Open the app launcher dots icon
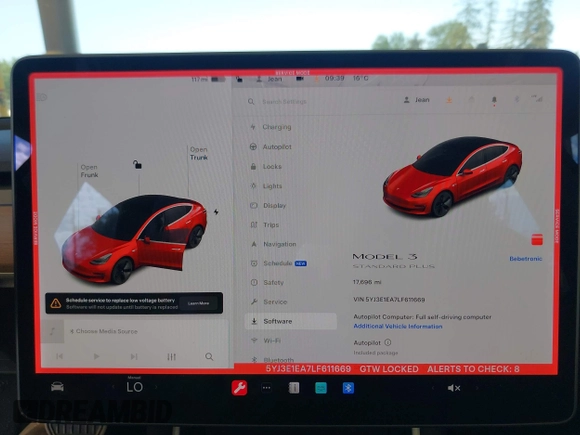The height and width of the screenshot is (435, 580). [x=266, y=388]
